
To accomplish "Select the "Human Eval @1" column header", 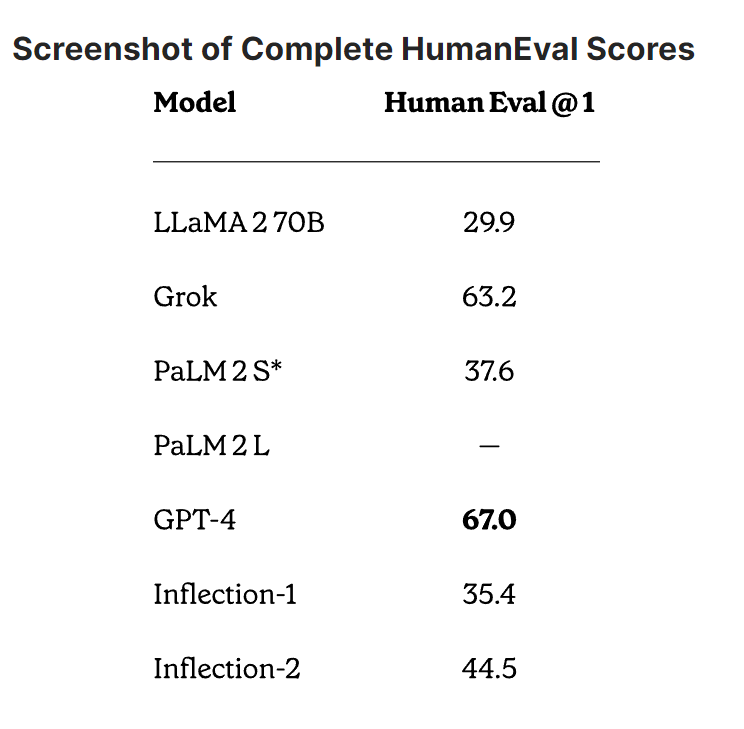I will [x=489, y=102].
